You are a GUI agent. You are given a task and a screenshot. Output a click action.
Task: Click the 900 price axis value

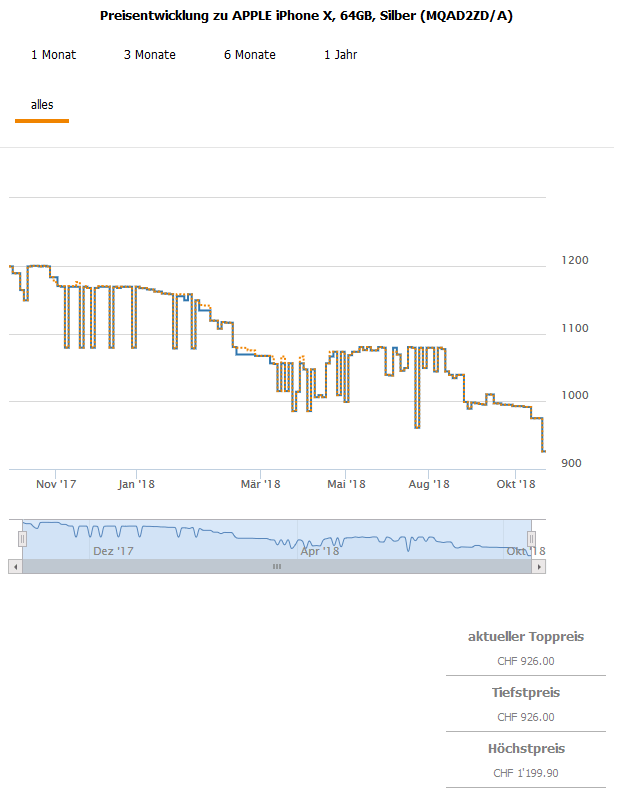pos(571,464)
